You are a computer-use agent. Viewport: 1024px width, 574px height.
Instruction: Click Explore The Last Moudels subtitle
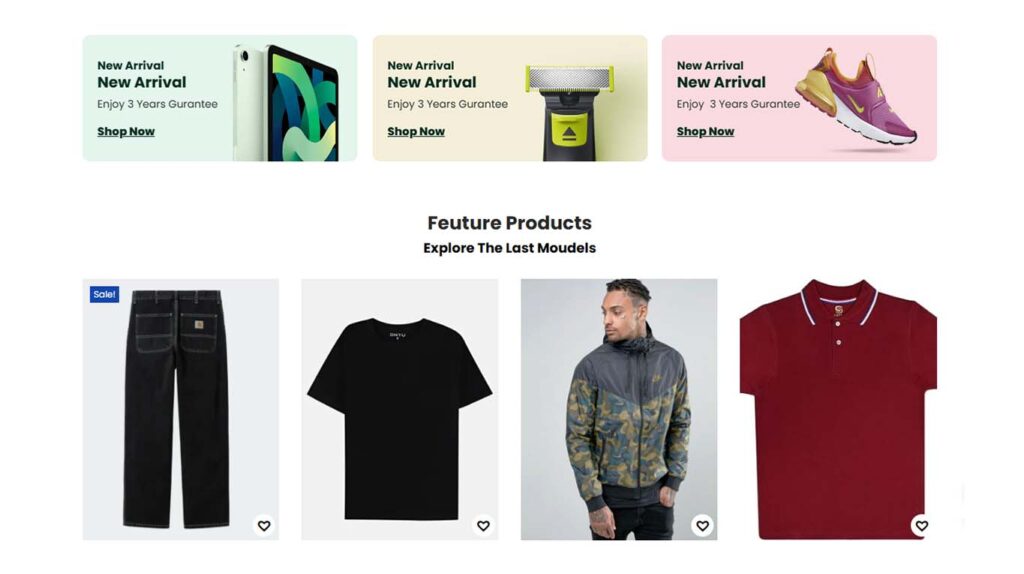509,248
